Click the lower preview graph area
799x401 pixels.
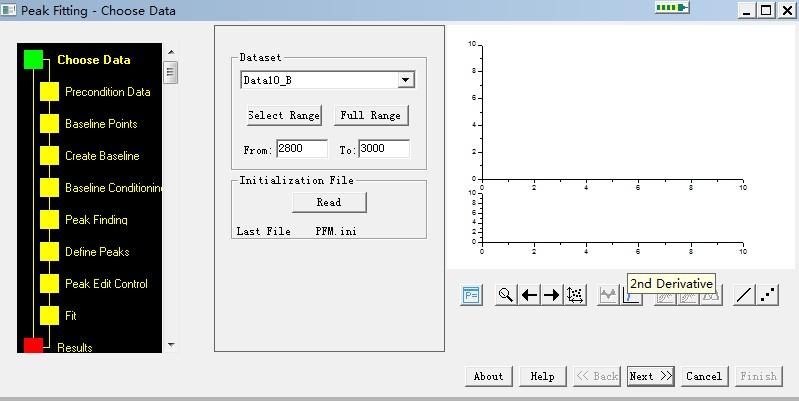[x=612, y=218]
